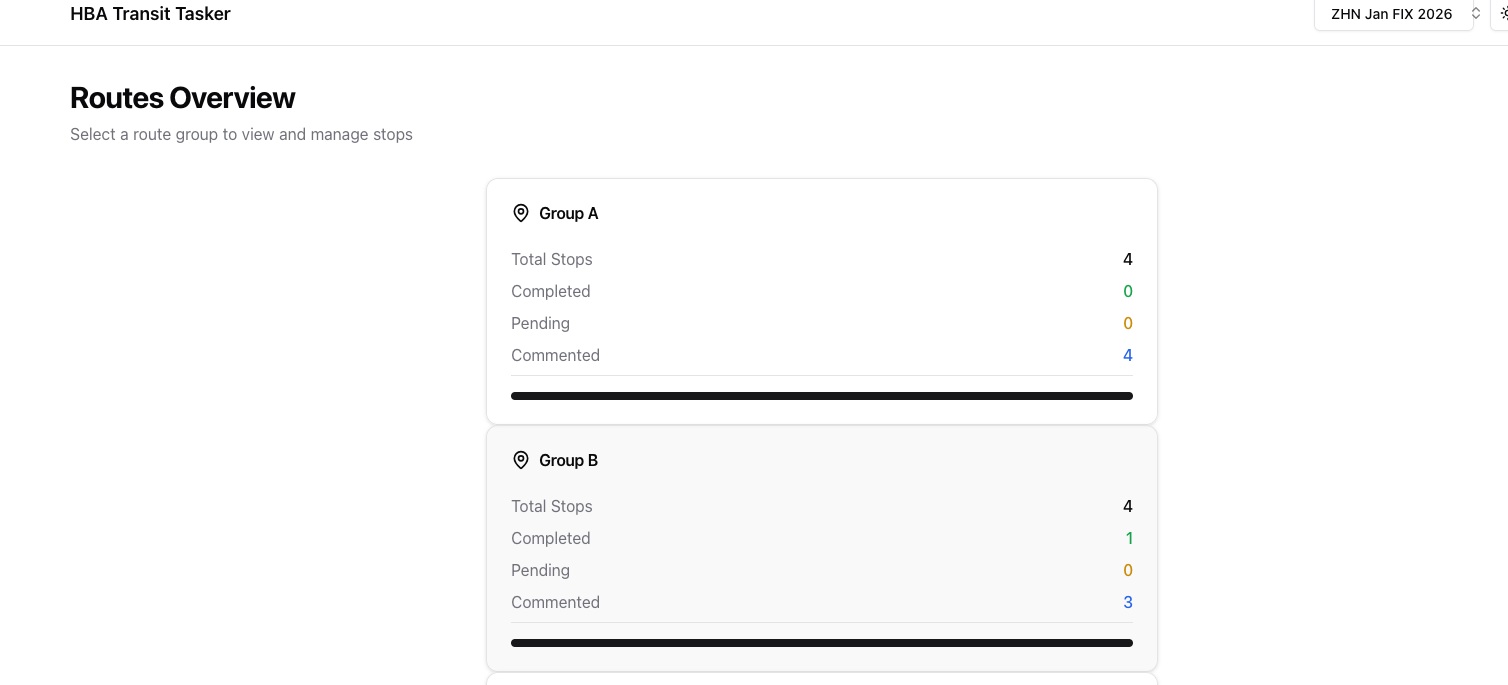1508x685 pixels.
Task: Go to HBA Transit Tasker home
Action: coord(150,14)
